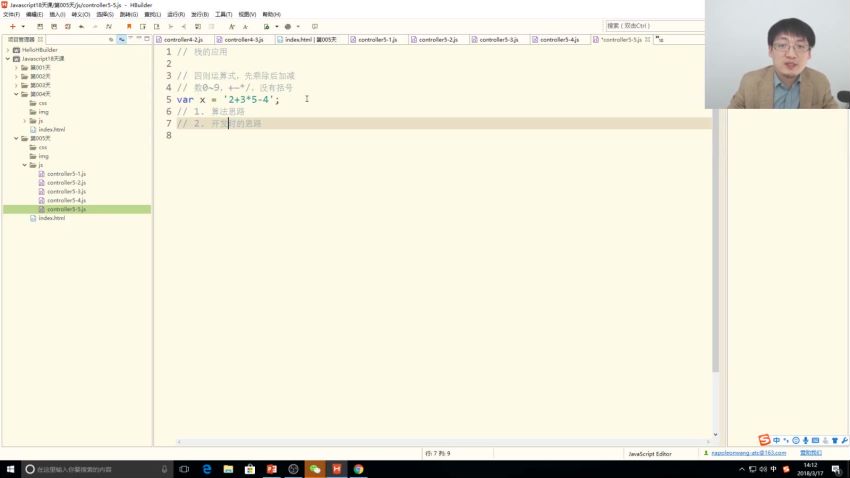Open the Task View icon in taskbar

pos(184,468)
